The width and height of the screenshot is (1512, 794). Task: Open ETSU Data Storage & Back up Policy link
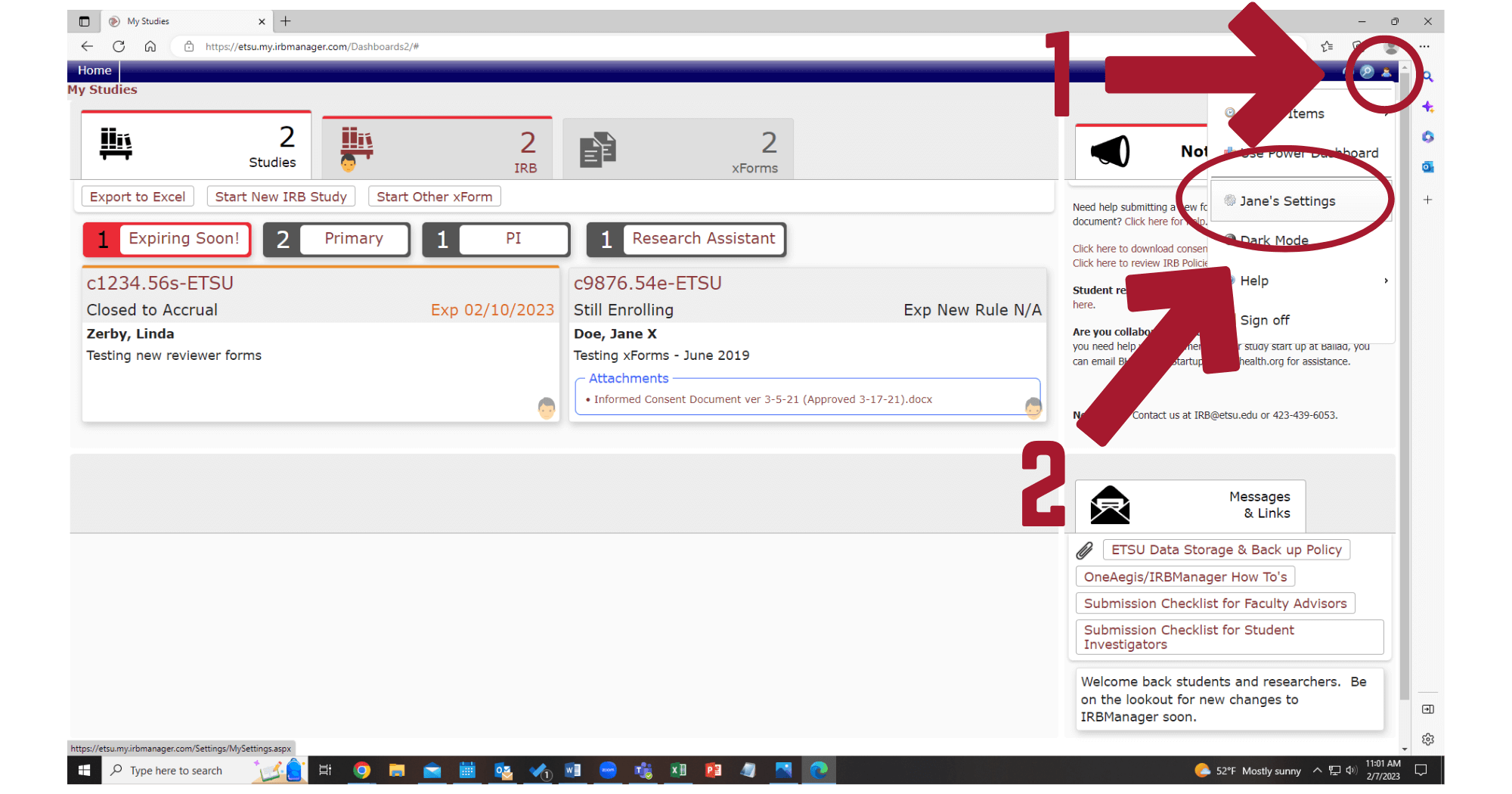1225,550
